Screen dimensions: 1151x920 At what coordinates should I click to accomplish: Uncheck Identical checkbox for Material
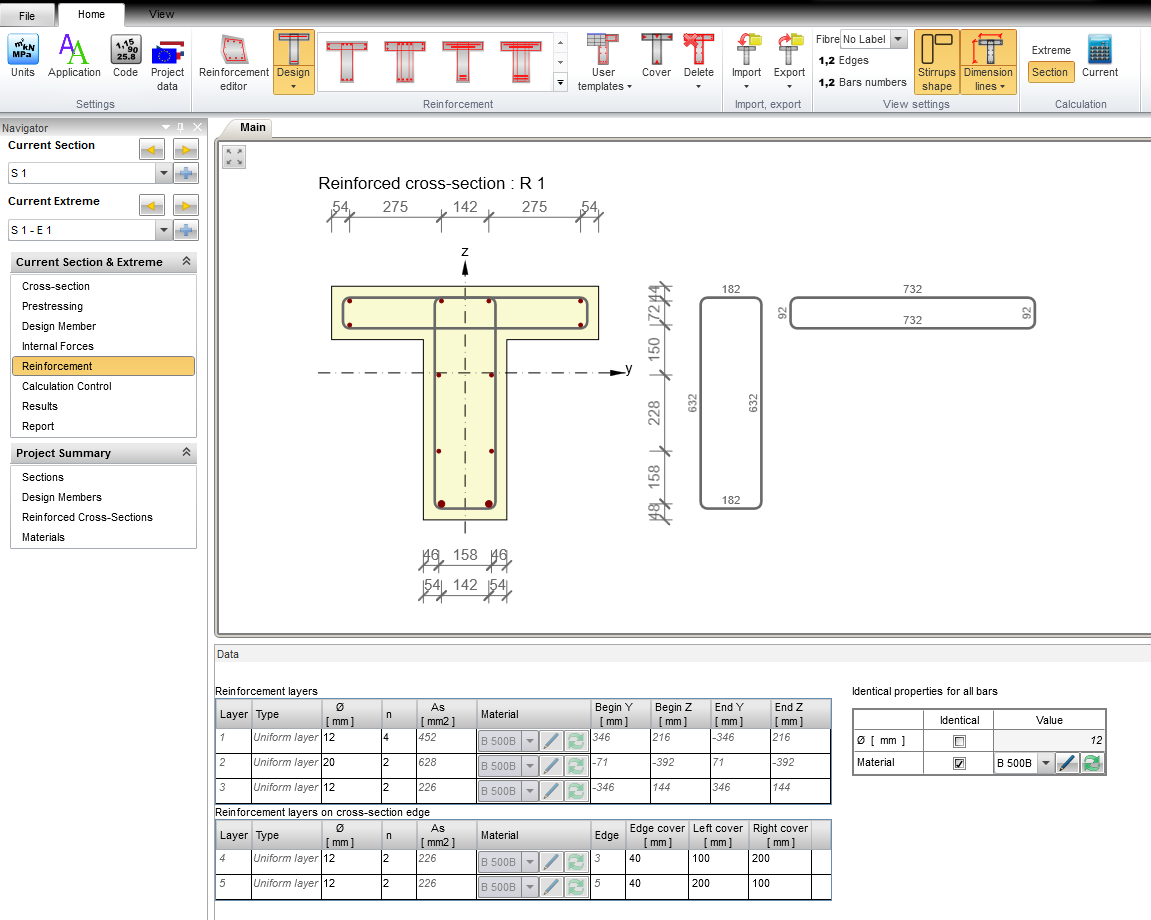pos(960,763)
